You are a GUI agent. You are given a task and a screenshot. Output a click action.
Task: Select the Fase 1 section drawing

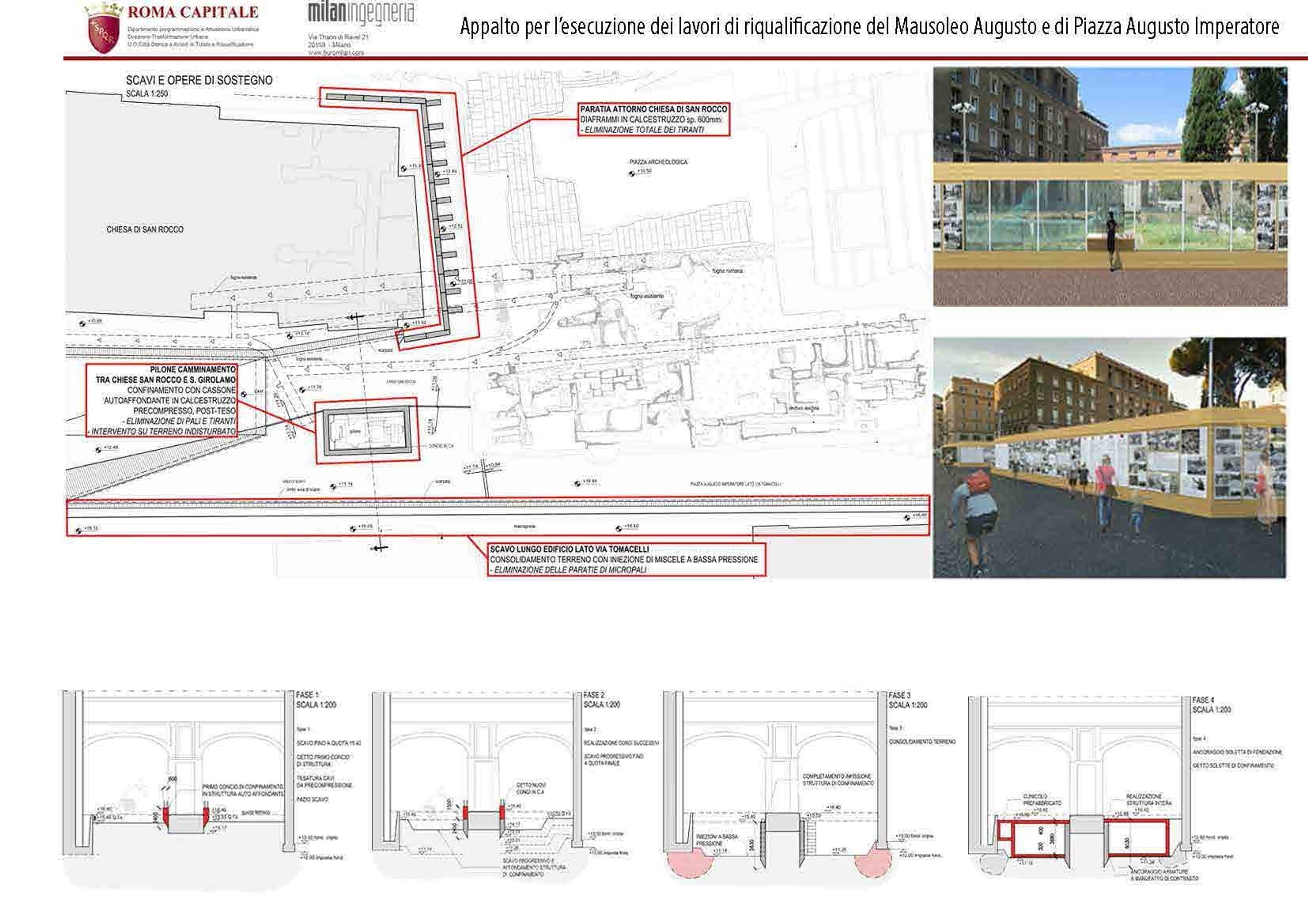[211, 788]
